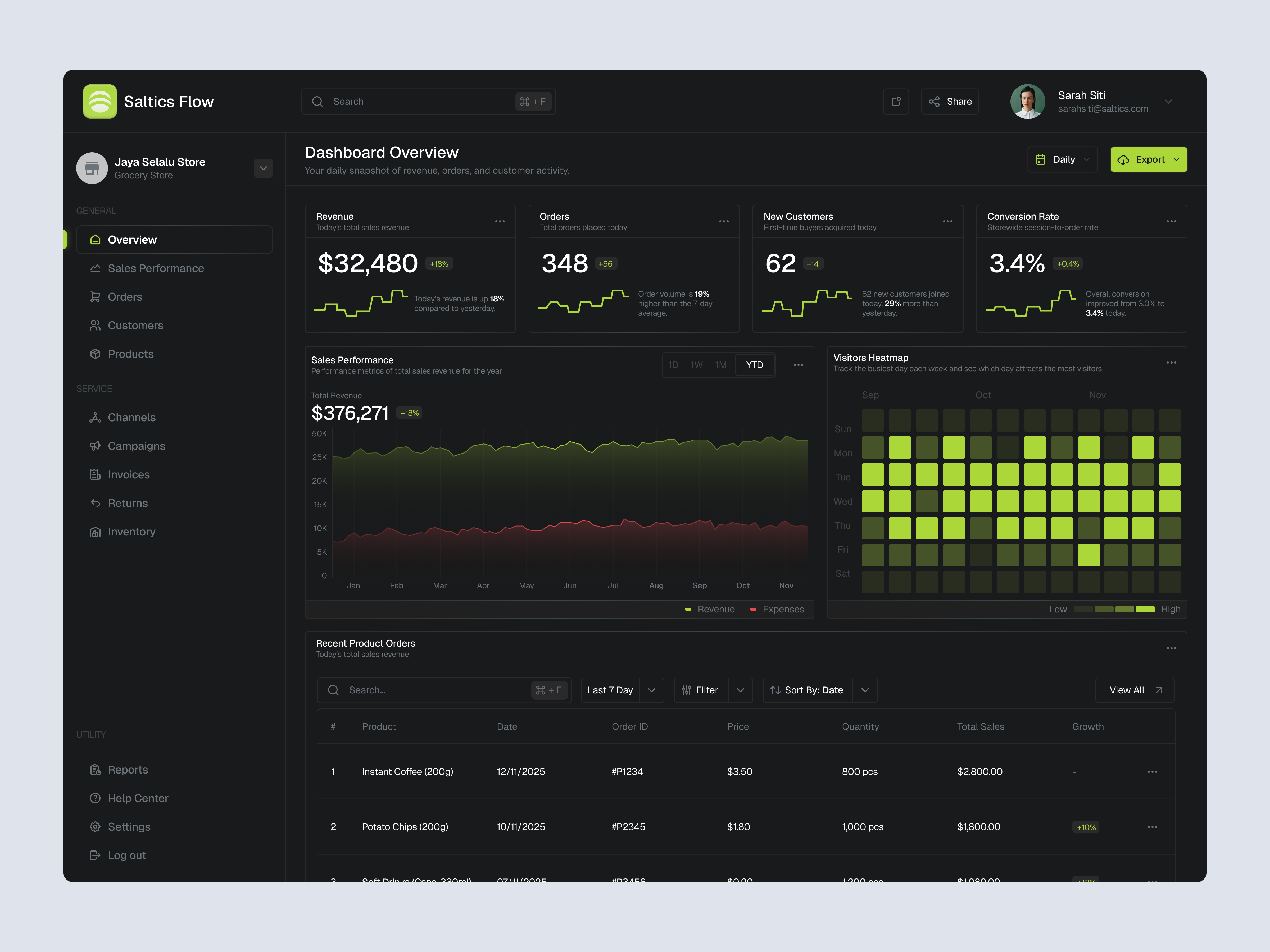Click the Returns arrow icon
Screen dimensions: 1270x952
[x=96, y=503]
